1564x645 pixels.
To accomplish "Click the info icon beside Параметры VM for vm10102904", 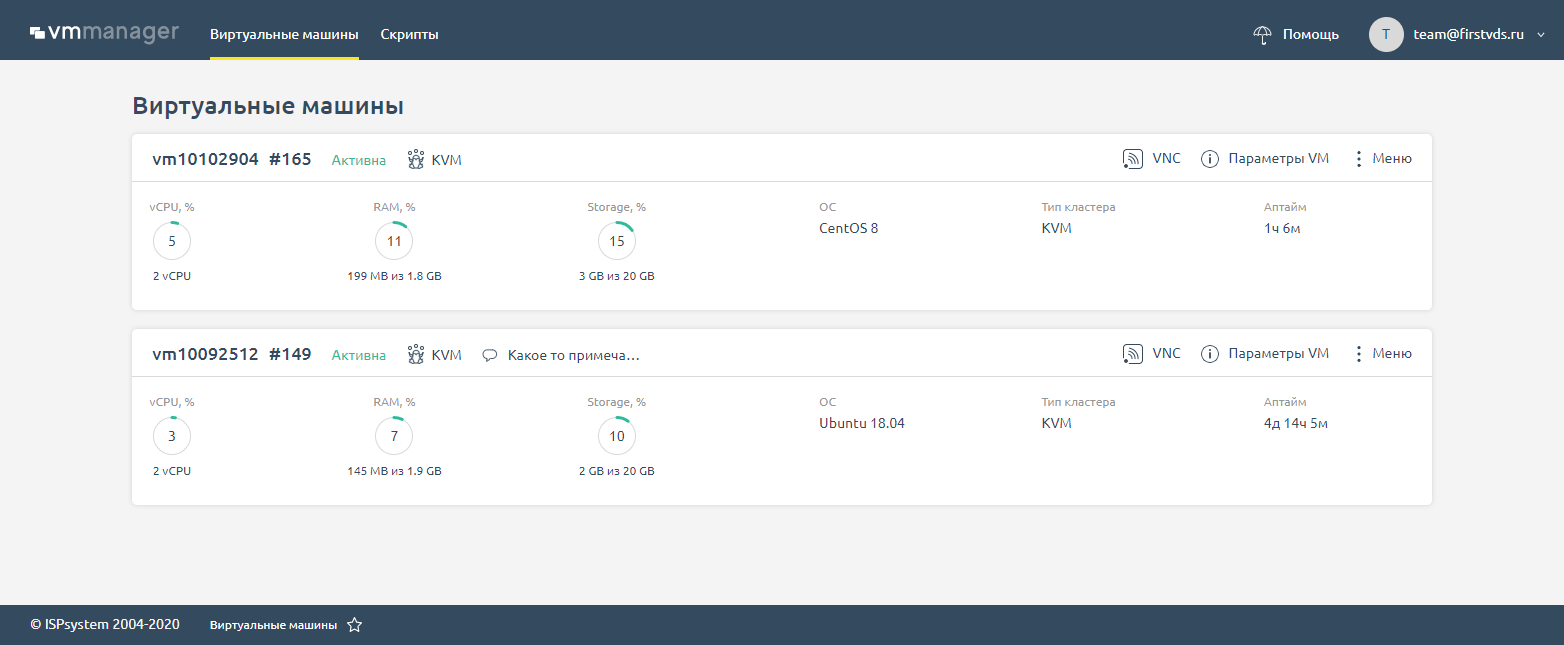I will 1210,158.
